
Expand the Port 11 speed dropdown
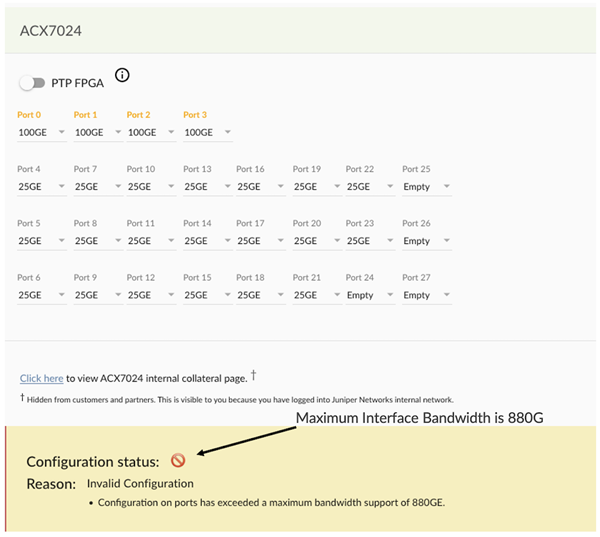click(151, 241)
